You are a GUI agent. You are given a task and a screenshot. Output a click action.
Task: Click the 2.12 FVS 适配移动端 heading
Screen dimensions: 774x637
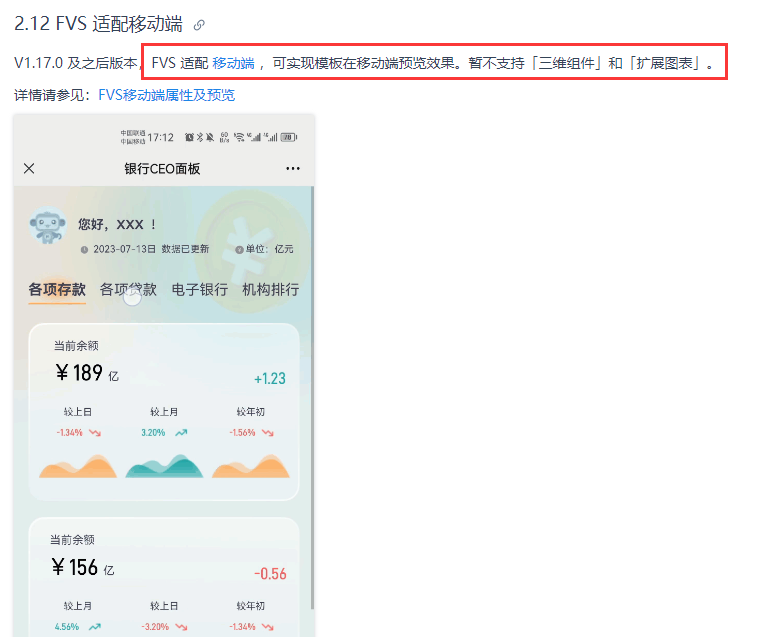pyautogui.click(x=98, y=24)
